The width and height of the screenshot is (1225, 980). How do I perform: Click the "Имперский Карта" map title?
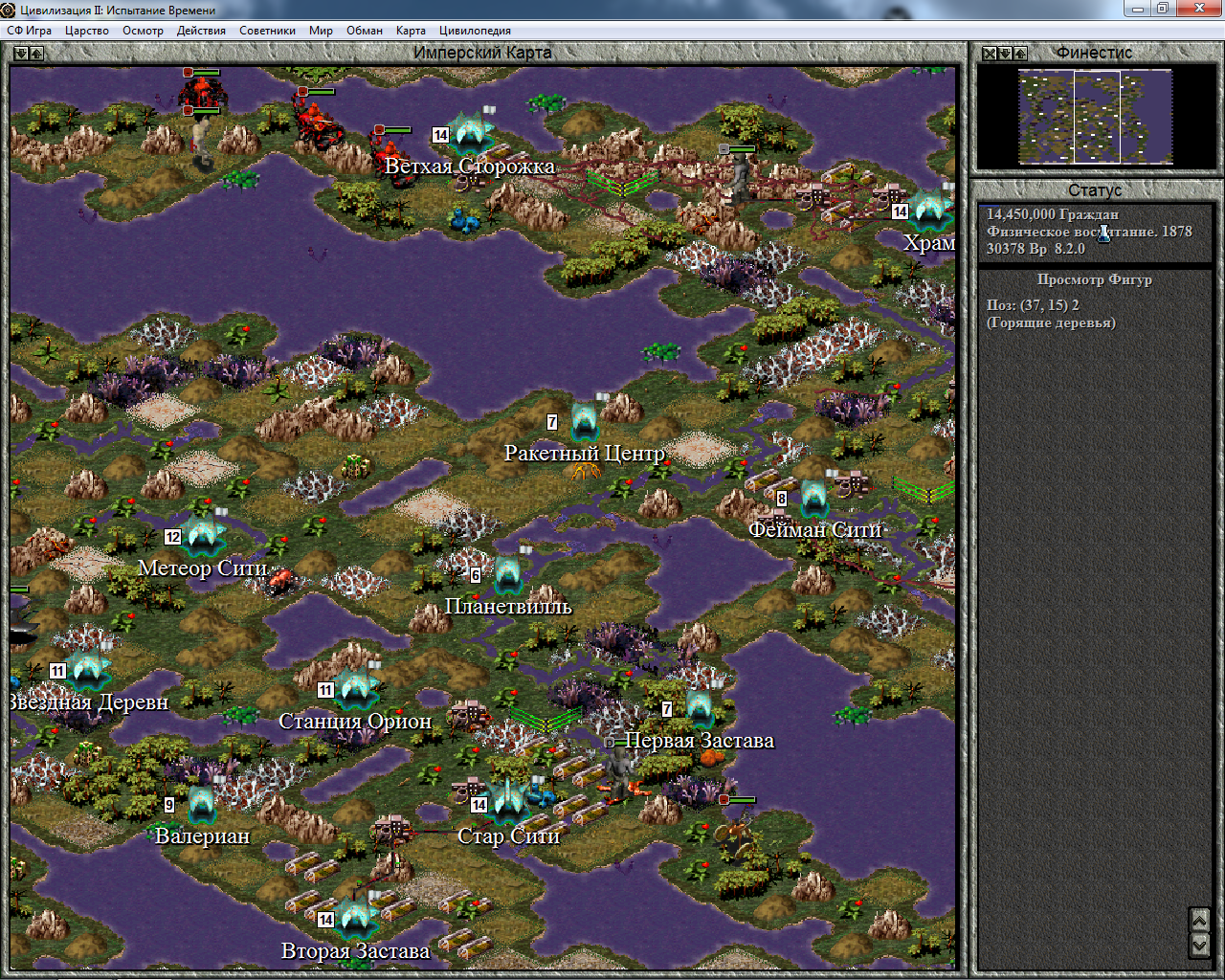click(482, 53)
